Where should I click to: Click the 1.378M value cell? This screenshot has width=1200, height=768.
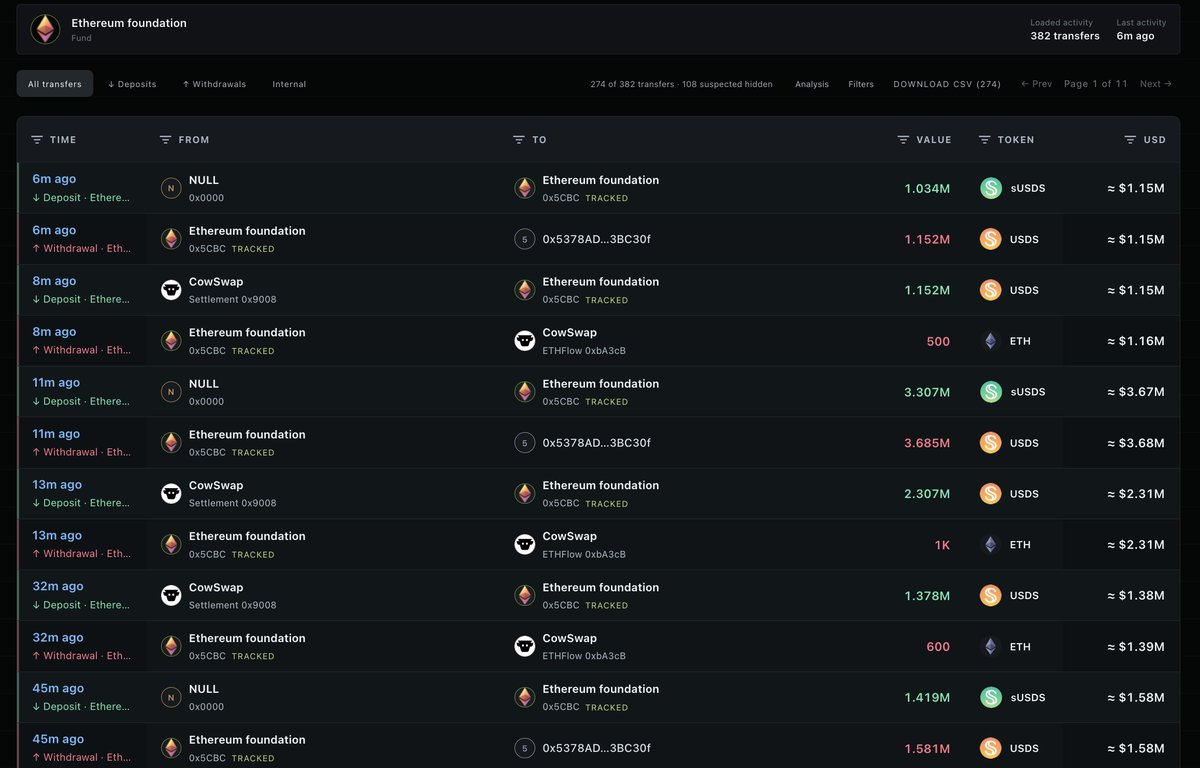[927, 596]
